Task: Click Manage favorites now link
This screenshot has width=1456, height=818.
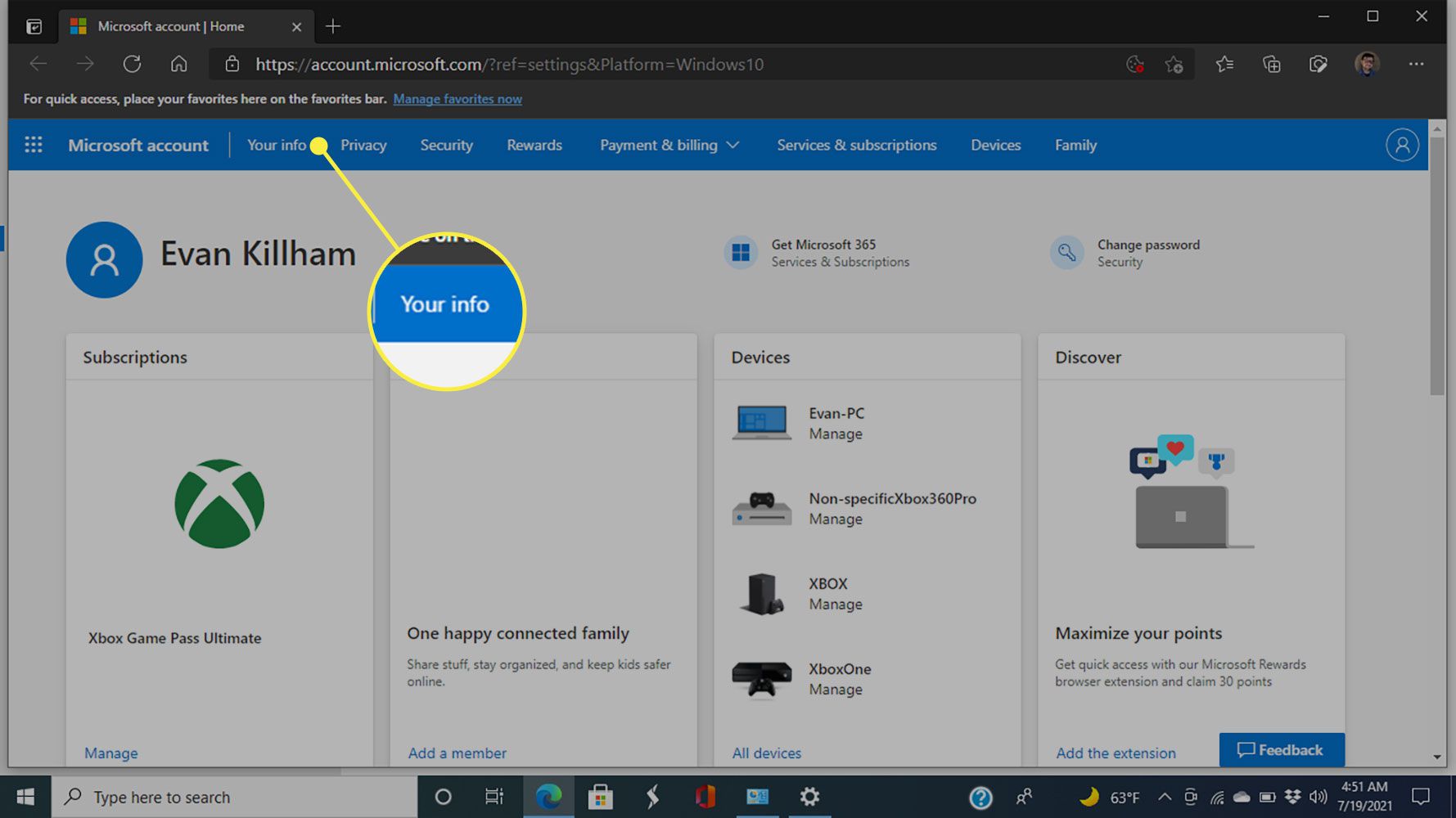Action: pyautogui.click(x=458, y=99)
